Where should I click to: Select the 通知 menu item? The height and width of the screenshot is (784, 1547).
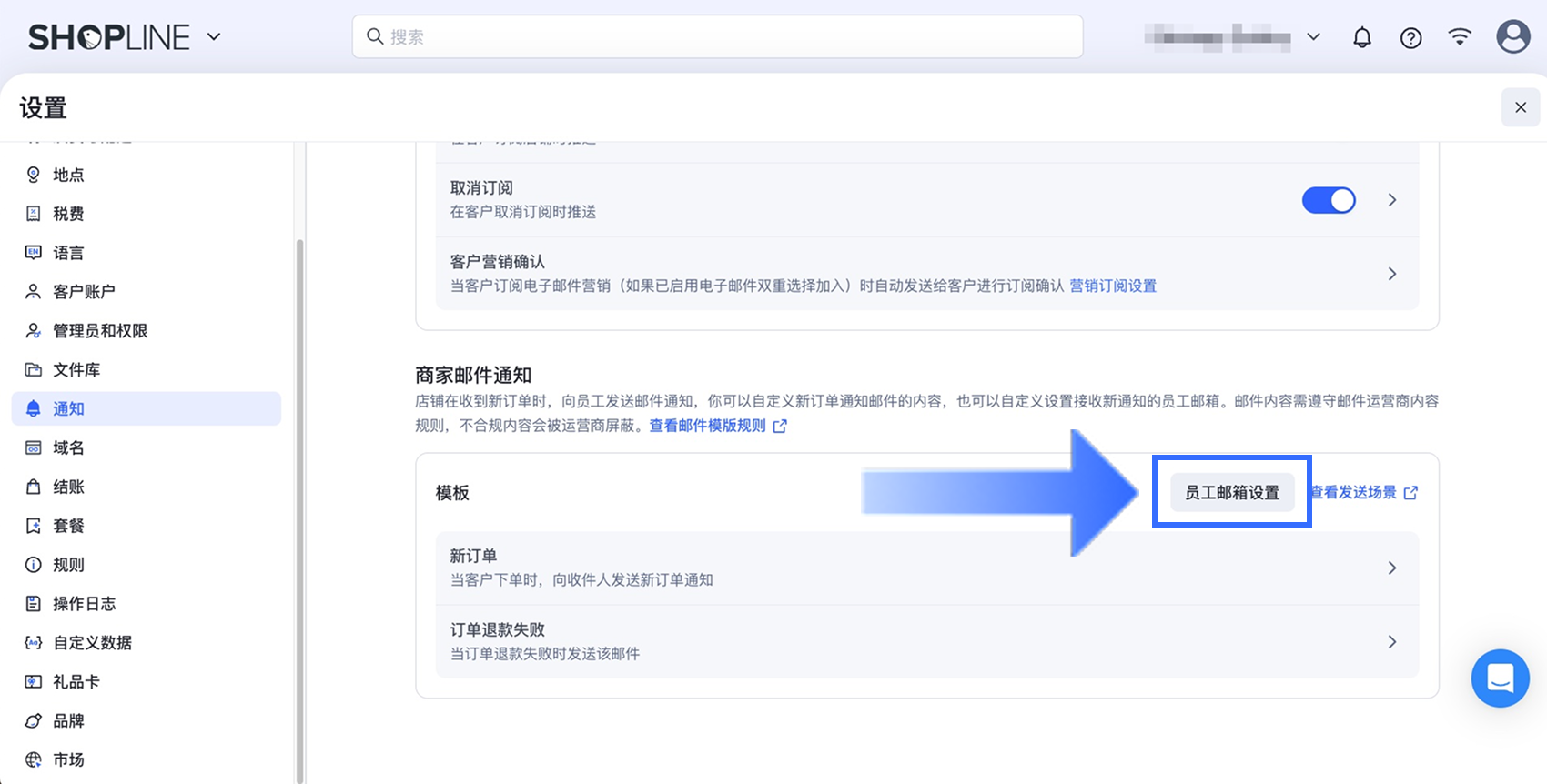coord(147,409)
